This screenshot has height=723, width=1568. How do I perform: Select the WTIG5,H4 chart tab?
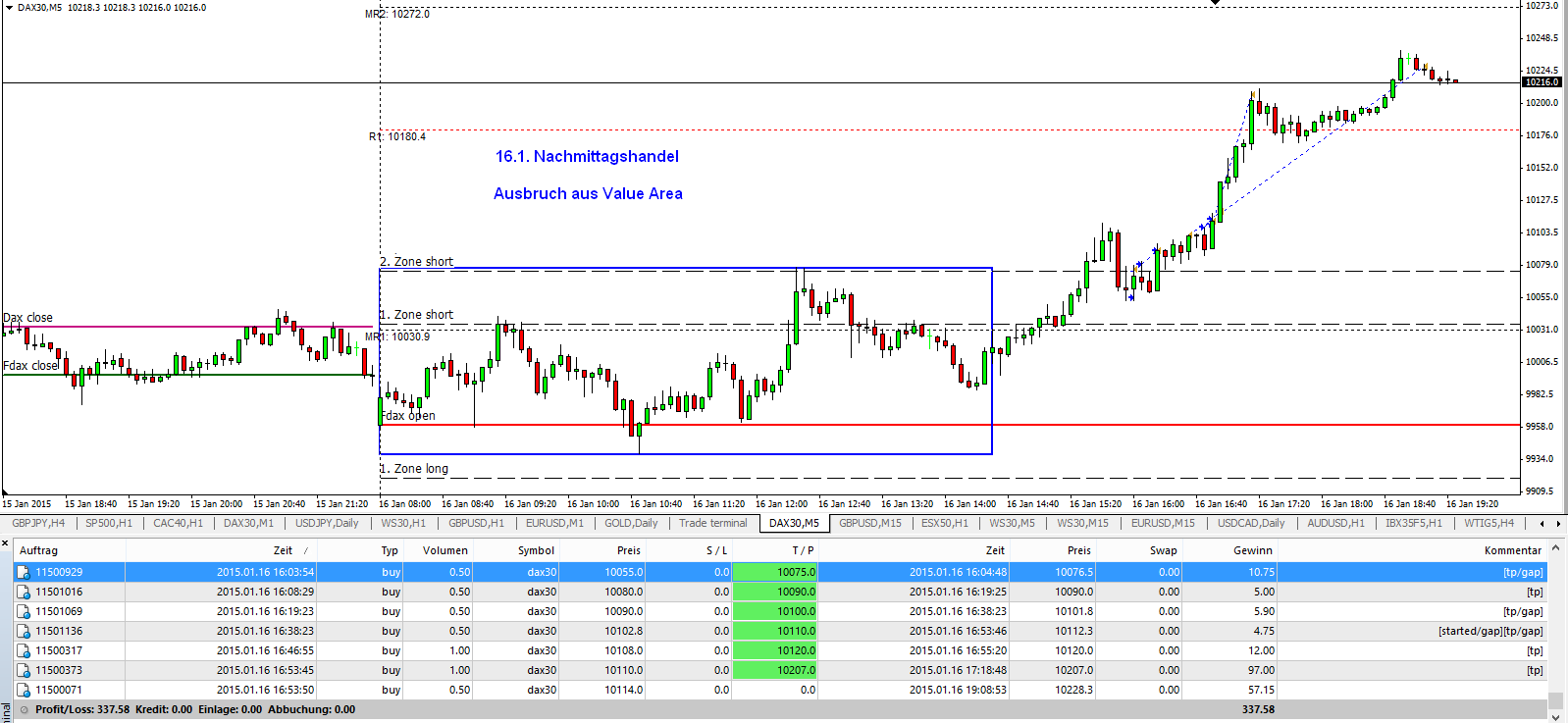pos(1490,523)
